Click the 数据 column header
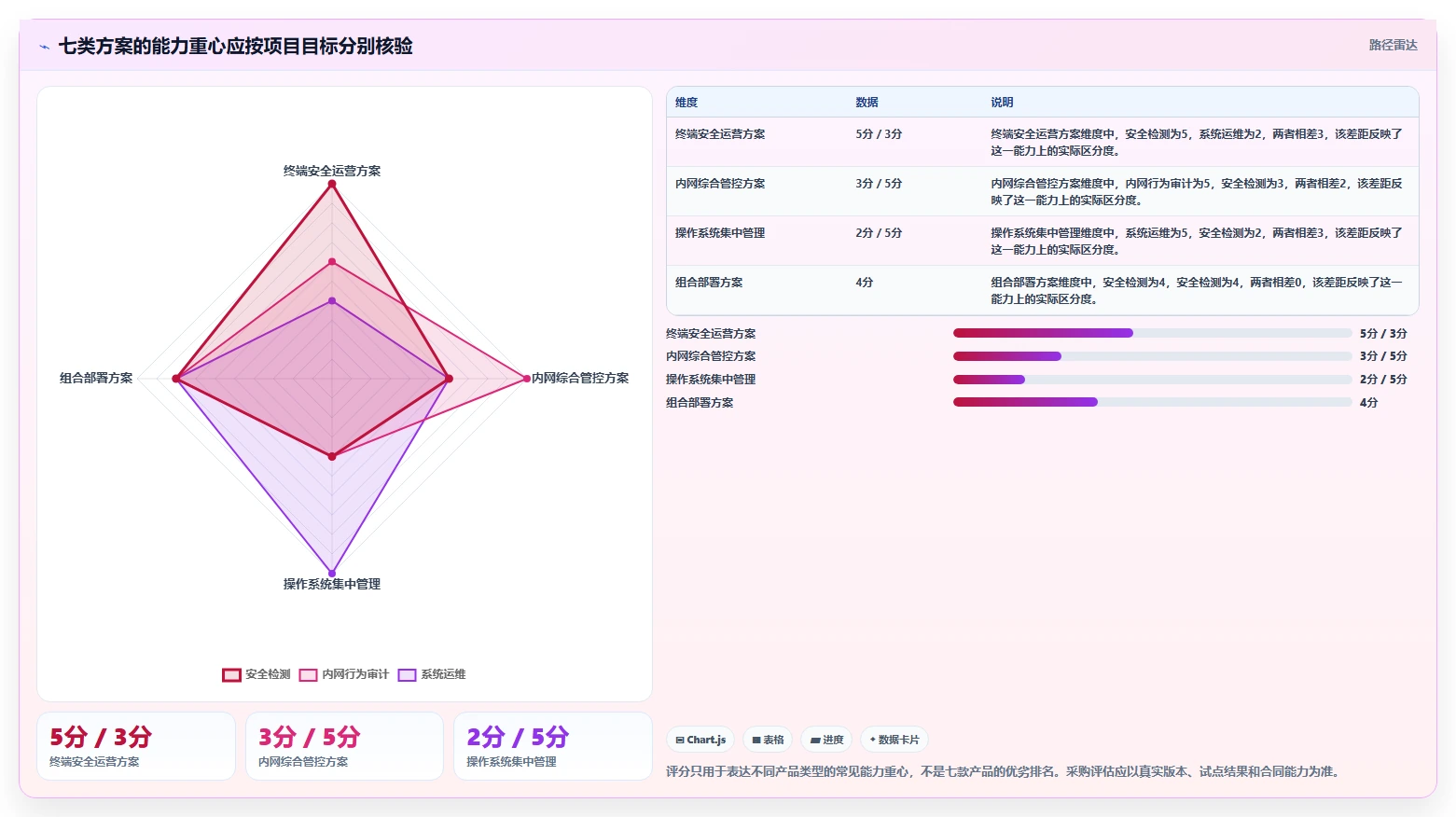The width and height of the screenshot is (1456, 817). coord(867,103)
